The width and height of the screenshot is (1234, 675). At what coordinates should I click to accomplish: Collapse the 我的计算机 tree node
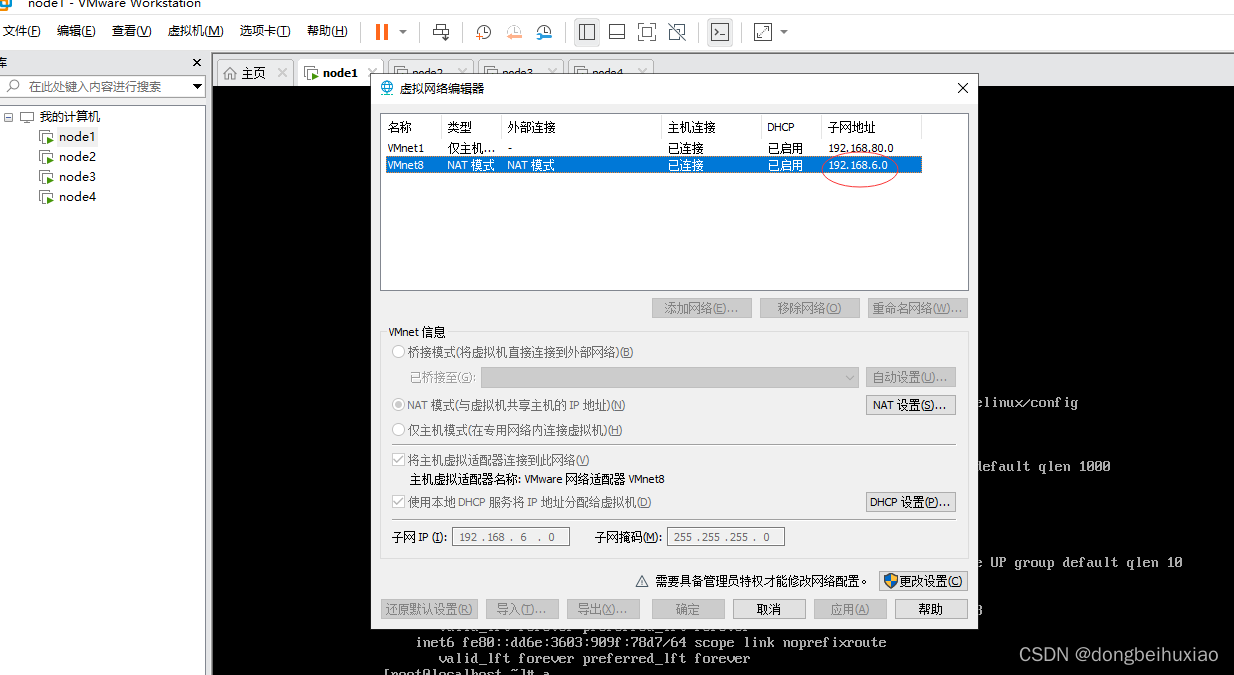pos(8,117)
